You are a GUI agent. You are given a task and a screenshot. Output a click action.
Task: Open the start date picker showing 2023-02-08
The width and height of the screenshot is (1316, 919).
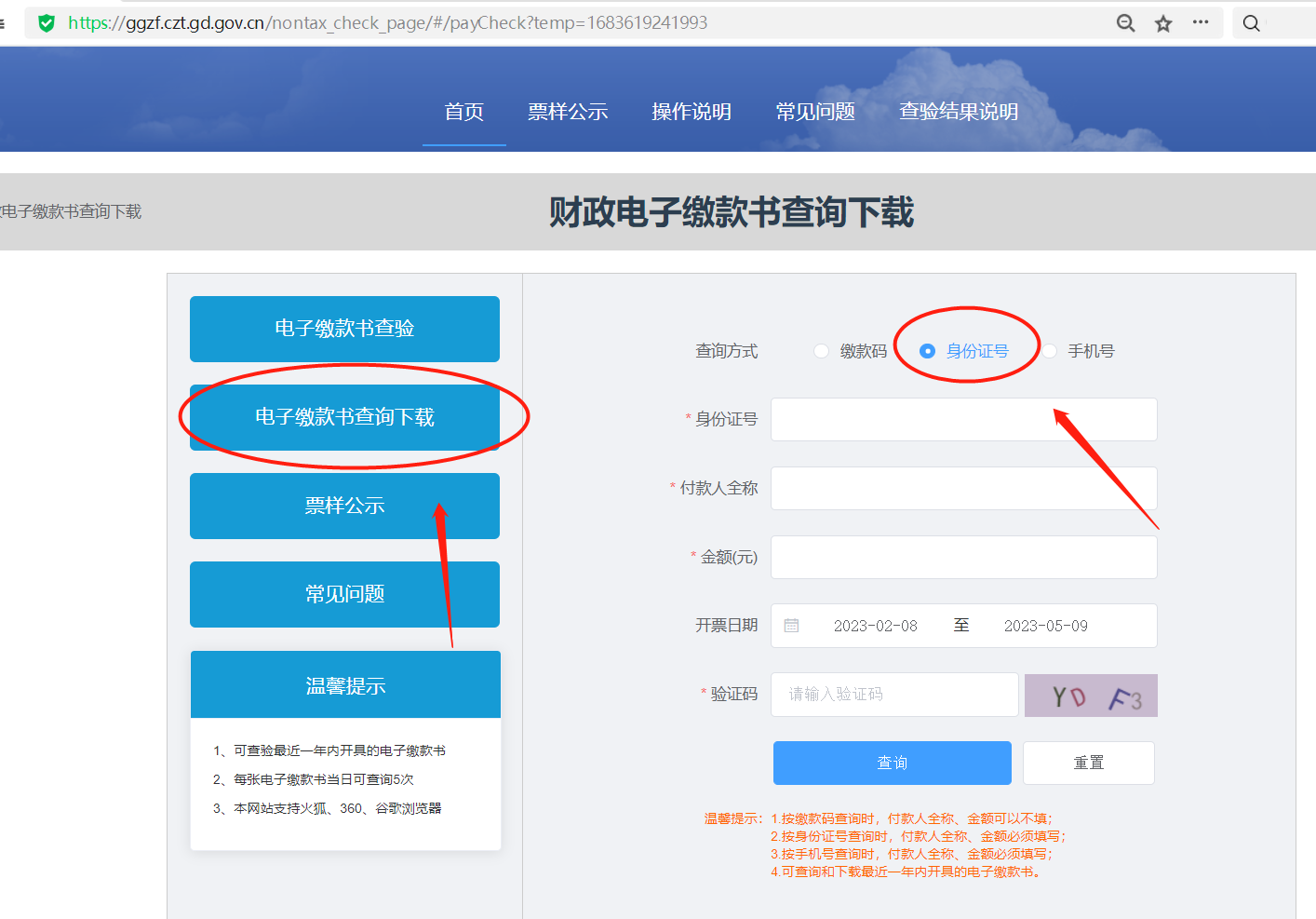pos(876,625)
